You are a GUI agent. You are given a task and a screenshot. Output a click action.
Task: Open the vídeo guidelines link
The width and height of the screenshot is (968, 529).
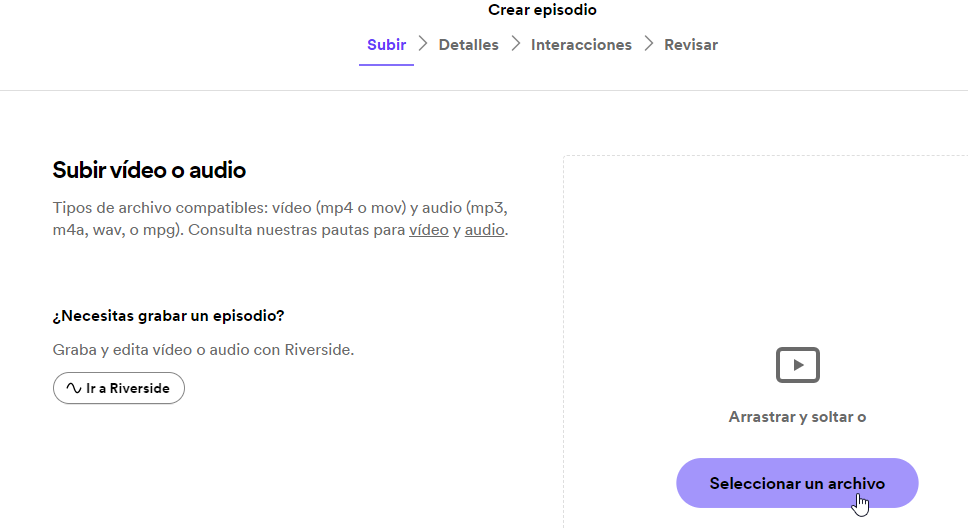point(428,230)
